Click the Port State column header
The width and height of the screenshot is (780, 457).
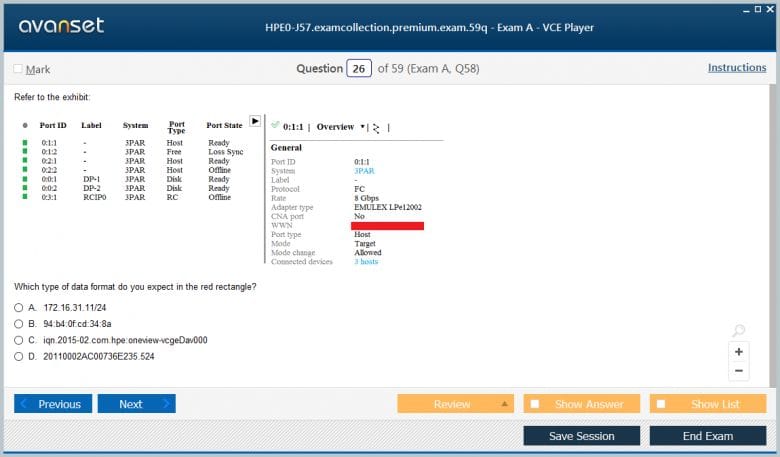pyautogui.click(x=224, y=125)
